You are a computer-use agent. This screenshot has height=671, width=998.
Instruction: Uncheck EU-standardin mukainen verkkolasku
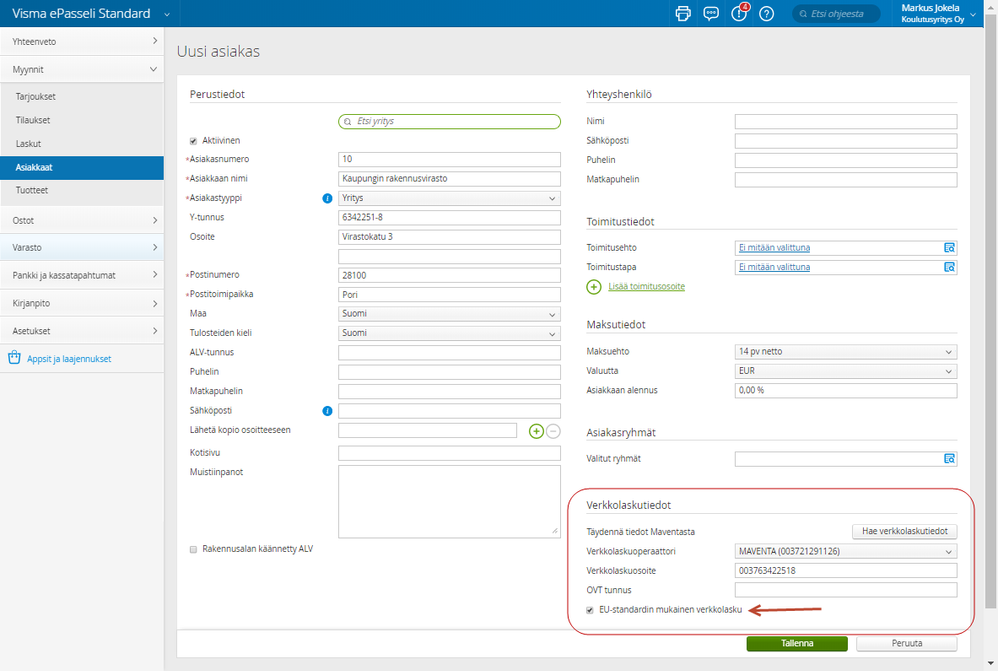click(590, 611)
